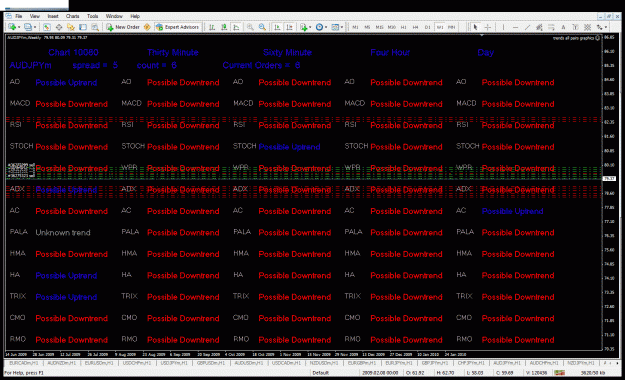The width and height of the screenshot is (625, 380).
Task: Open the Help menu
Action: (x=135, y=16)
